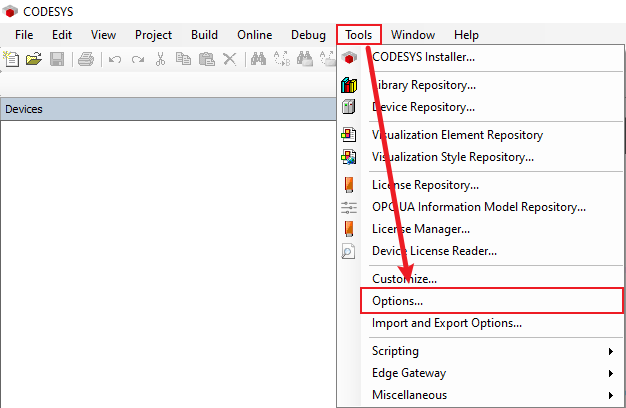Click the Replace A-to-B toolbar icon
This screenshot has width=626, height=408.
pos(281,59)
